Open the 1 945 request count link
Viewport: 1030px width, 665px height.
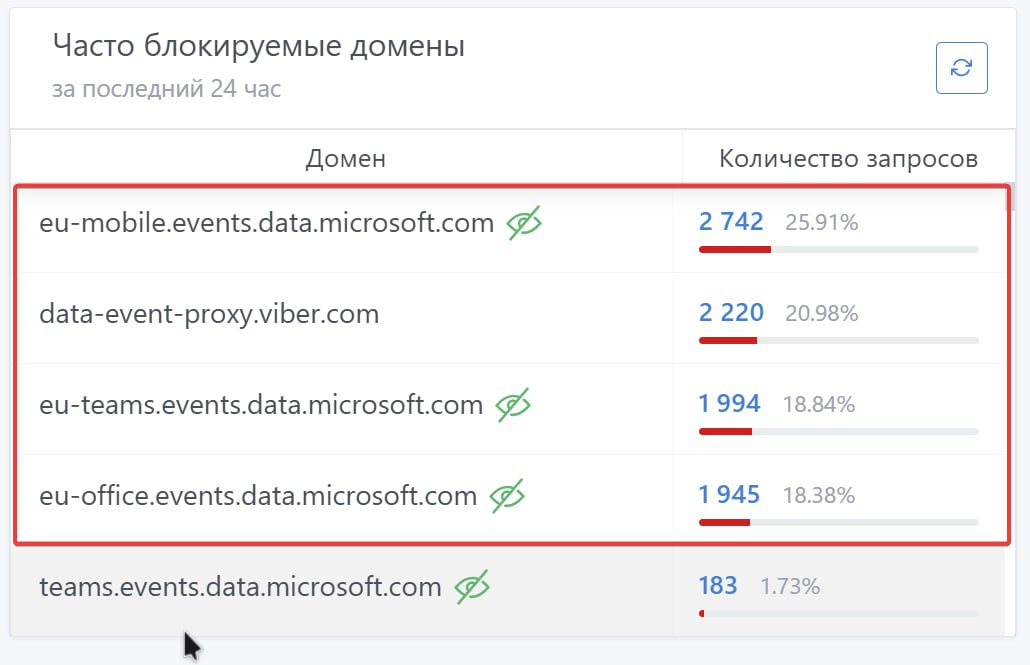pos(729,494)
